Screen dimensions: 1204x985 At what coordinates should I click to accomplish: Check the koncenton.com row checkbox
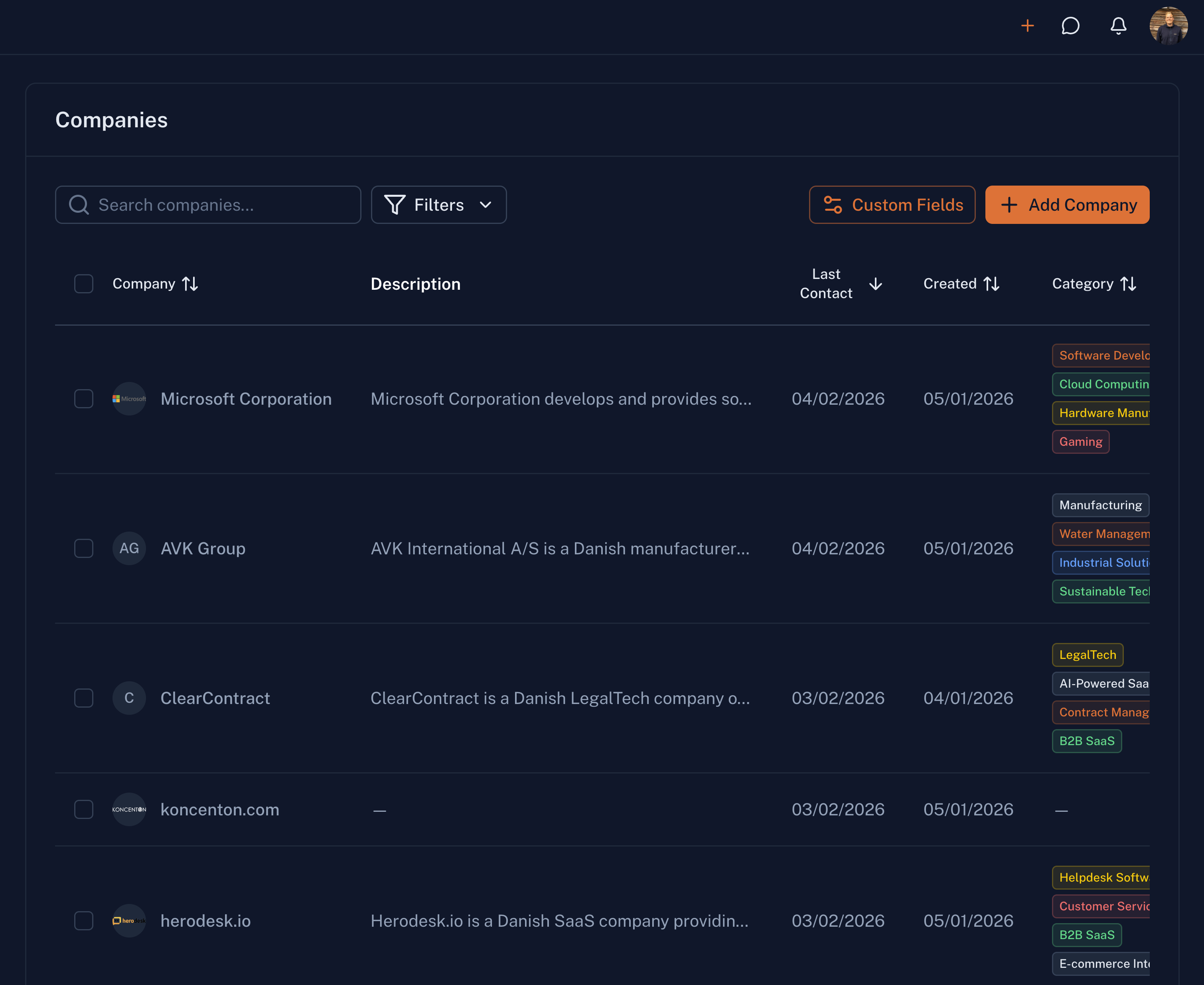tap(84, 810)
